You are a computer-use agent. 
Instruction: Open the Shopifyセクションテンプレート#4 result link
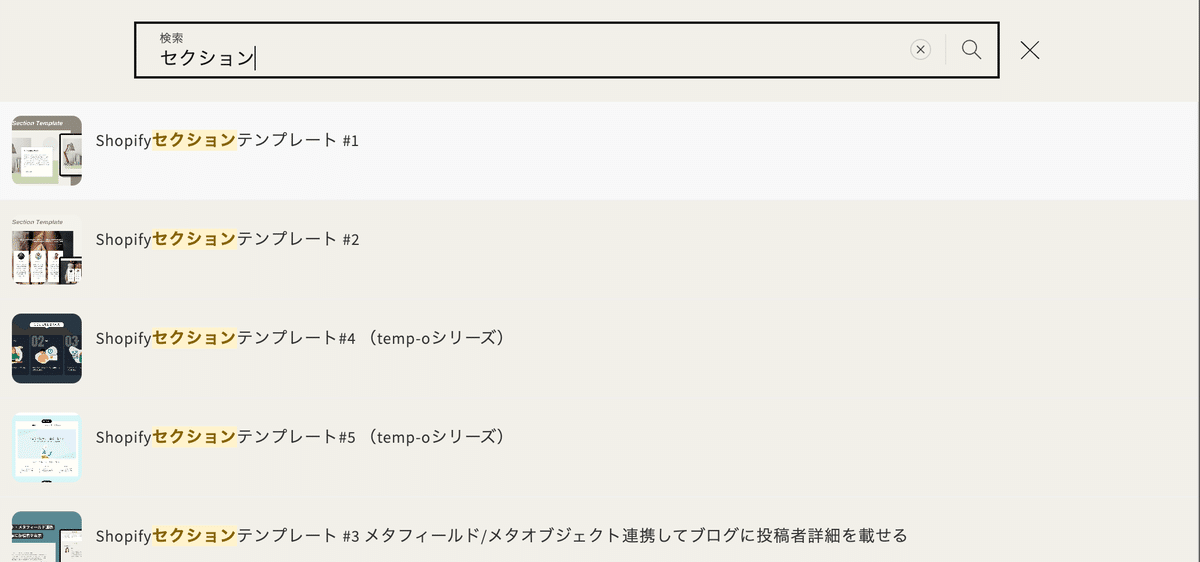point(301,339)
